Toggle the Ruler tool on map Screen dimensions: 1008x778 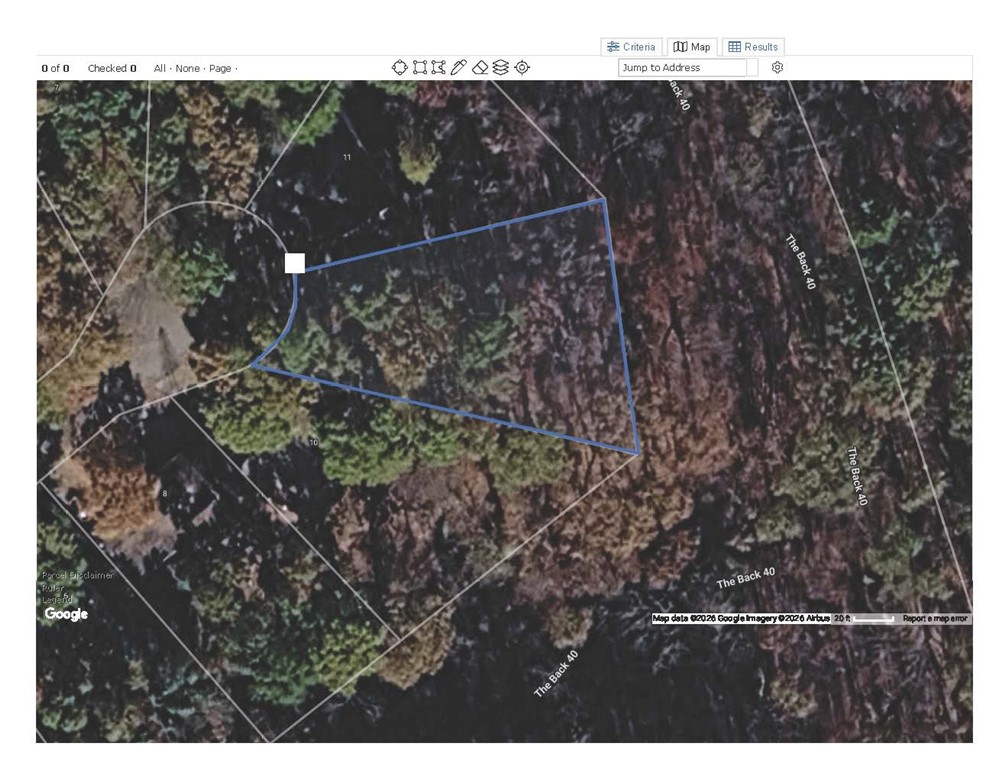(x=53, y=588)
